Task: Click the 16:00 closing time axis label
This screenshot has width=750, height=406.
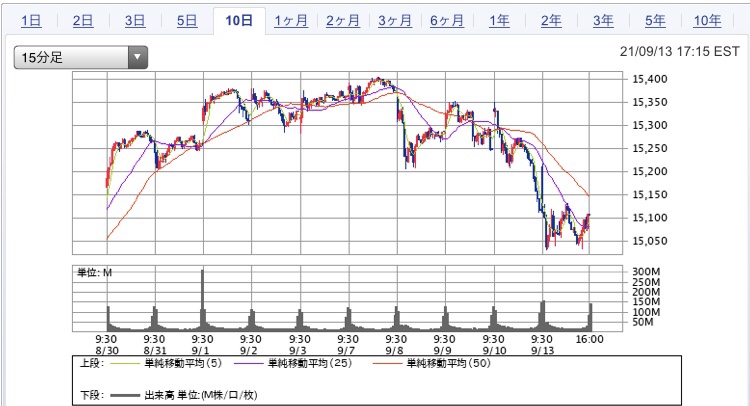Action: [x=589, y=340]
